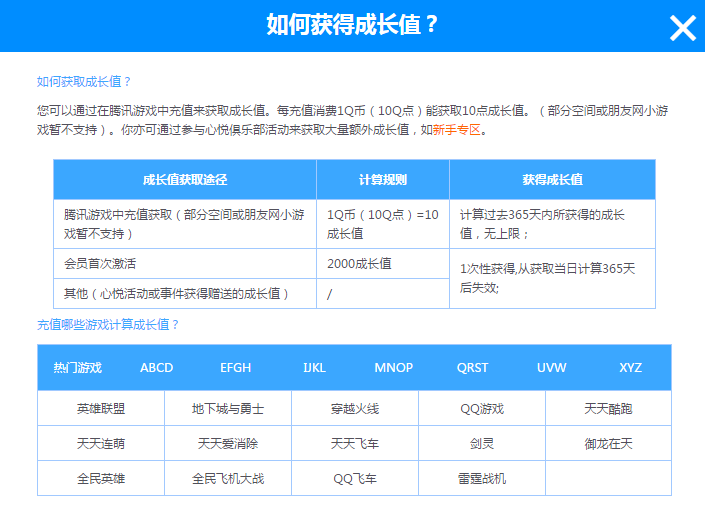The width and height of the screenshot is (705, 508).
Task: Select the 热门游戏 tab
Action: [x=77, y=368]
